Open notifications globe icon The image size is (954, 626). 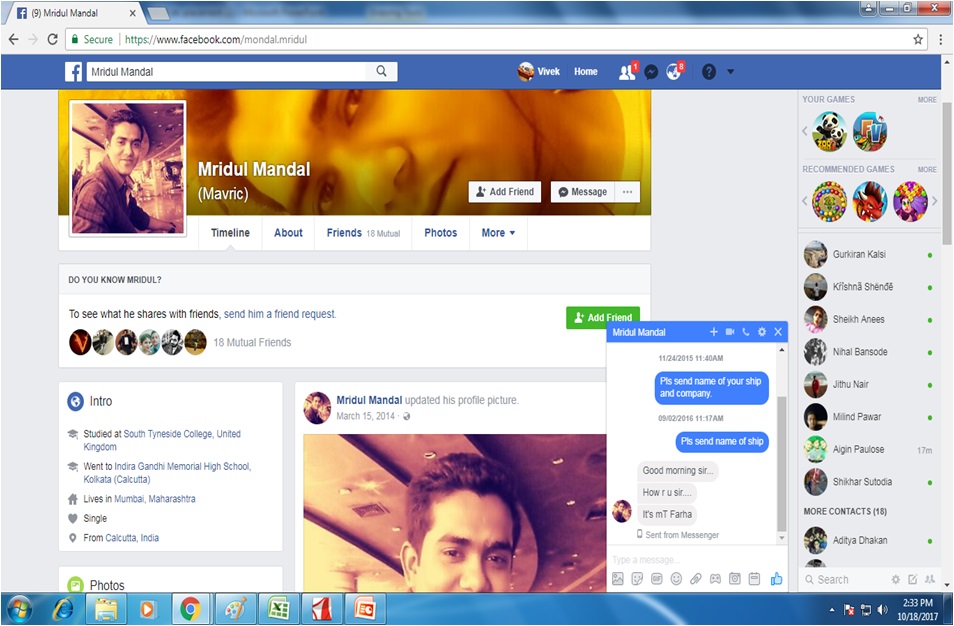click(674, 72)
